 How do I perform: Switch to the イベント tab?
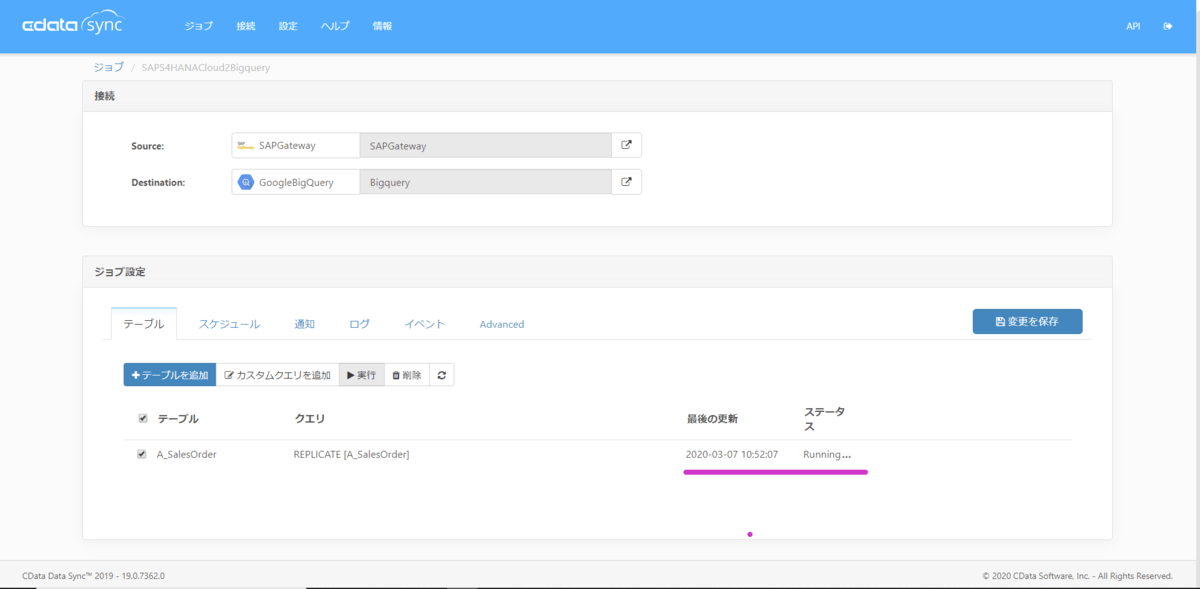(x=424, y=324)
